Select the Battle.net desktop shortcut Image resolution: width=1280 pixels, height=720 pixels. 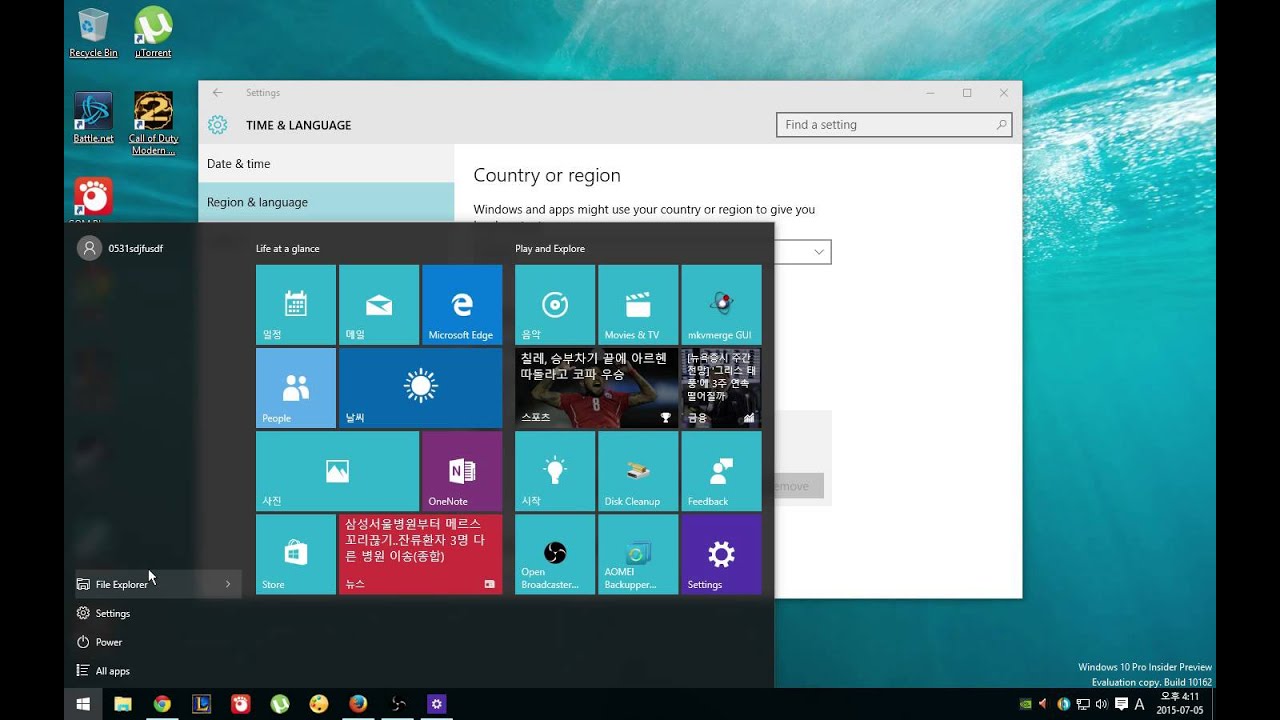pos(93,118)
